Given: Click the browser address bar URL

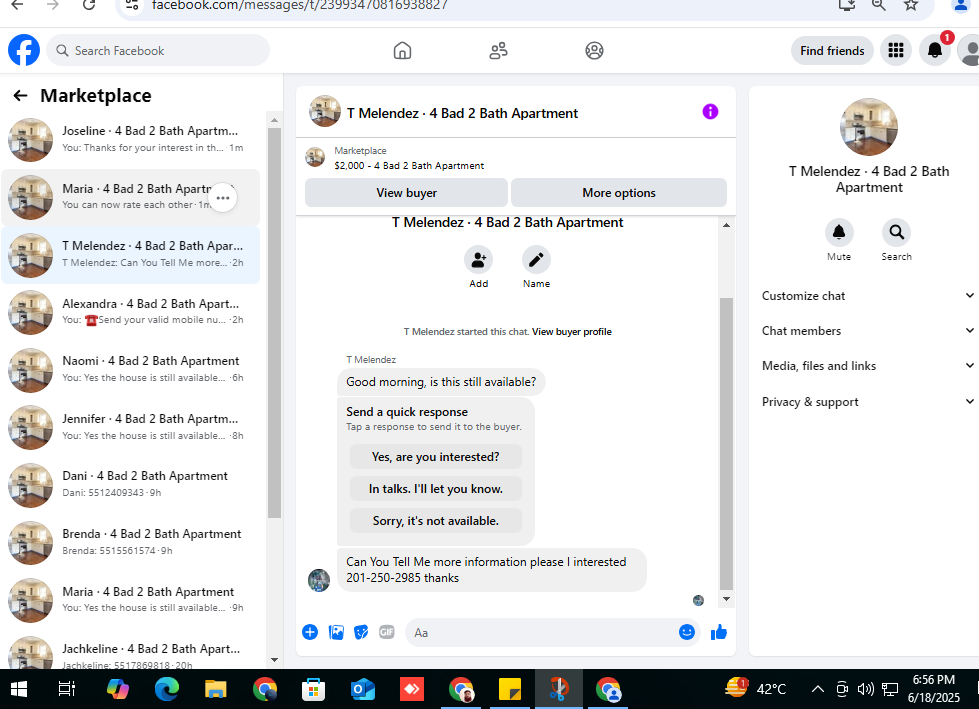Looking at the screenshot, I should [300, 6].
